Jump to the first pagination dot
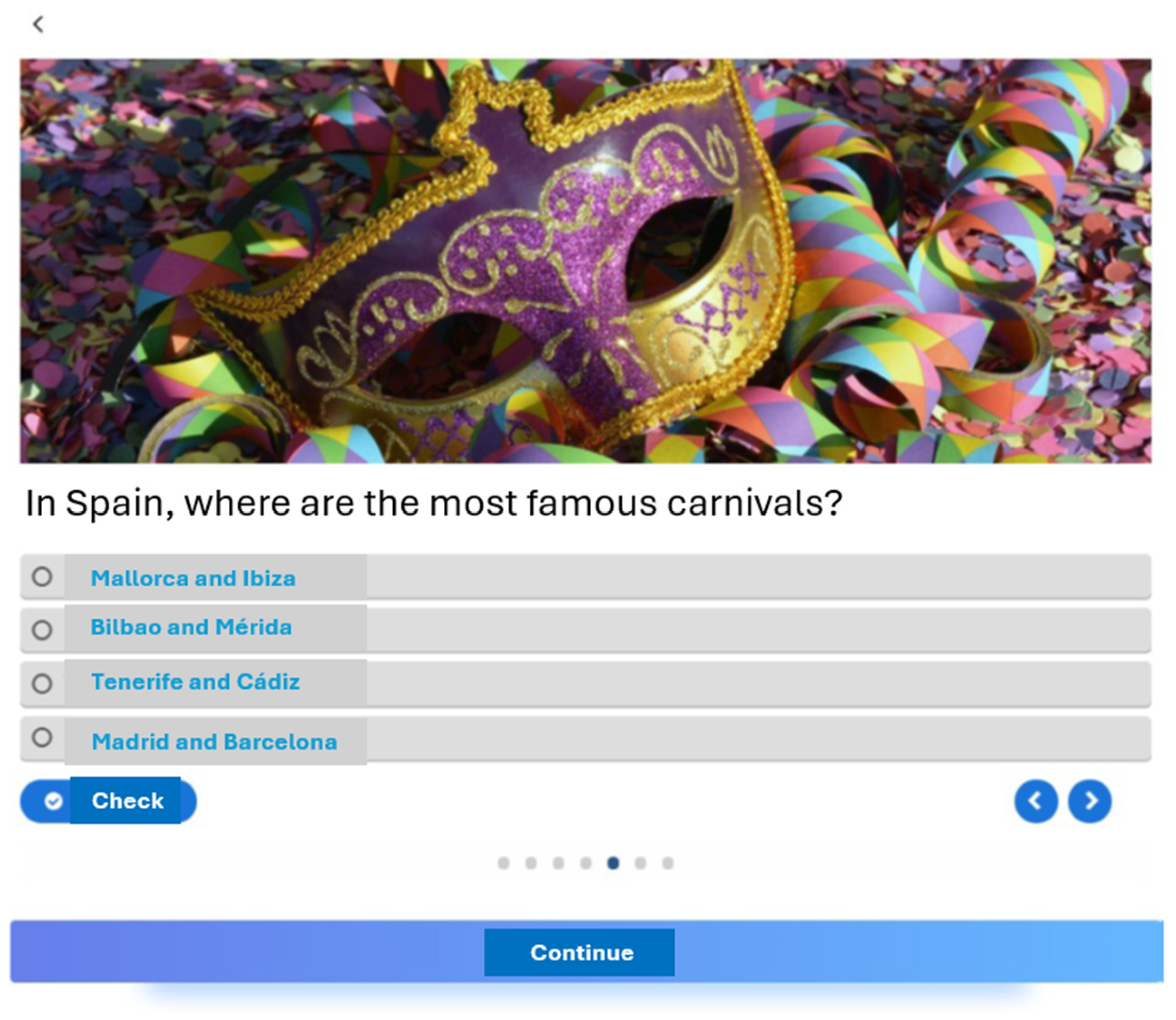The image size is (1176, 1020). (503, 863)
